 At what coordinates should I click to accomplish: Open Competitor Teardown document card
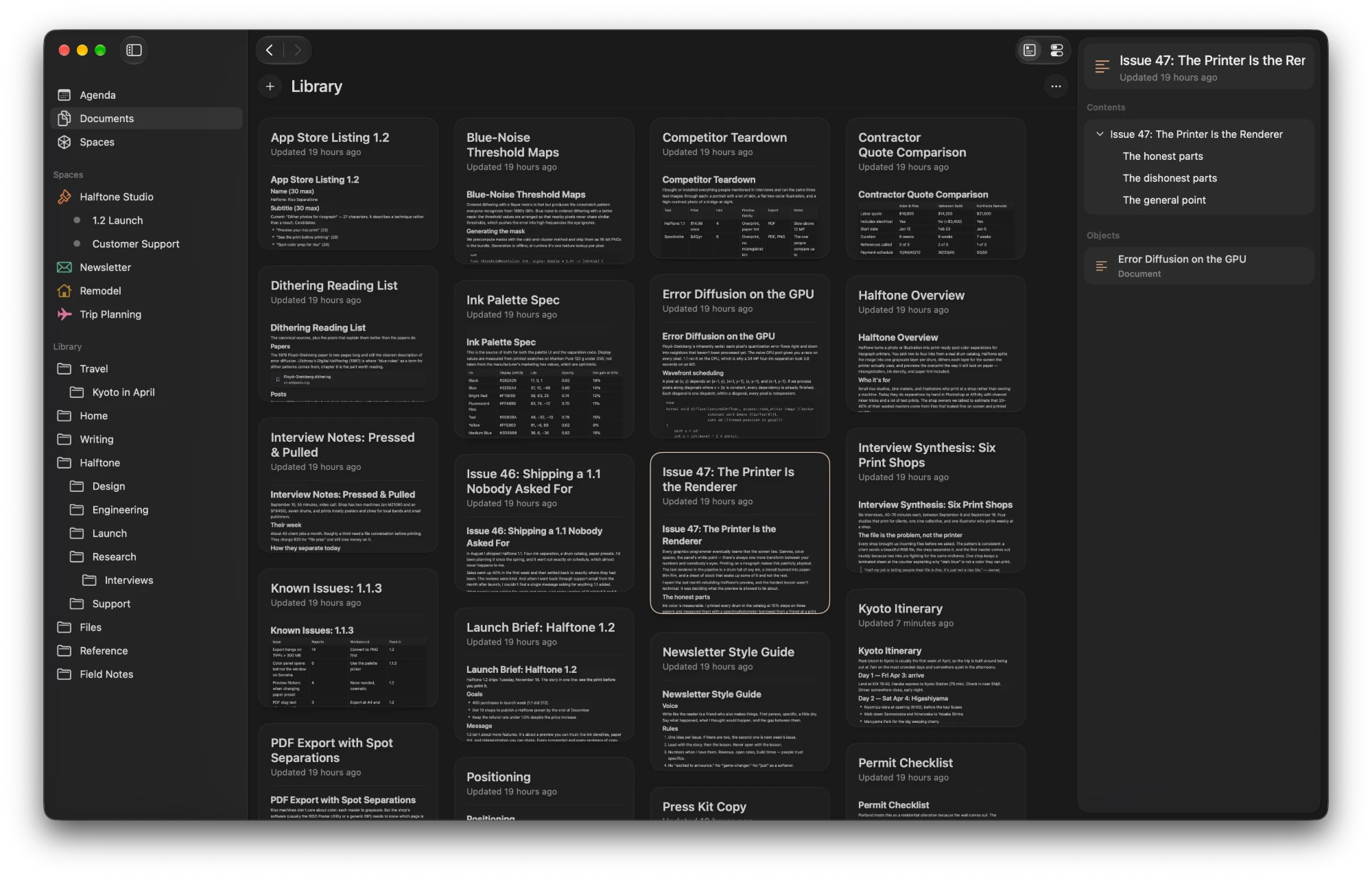coord(740,189)
